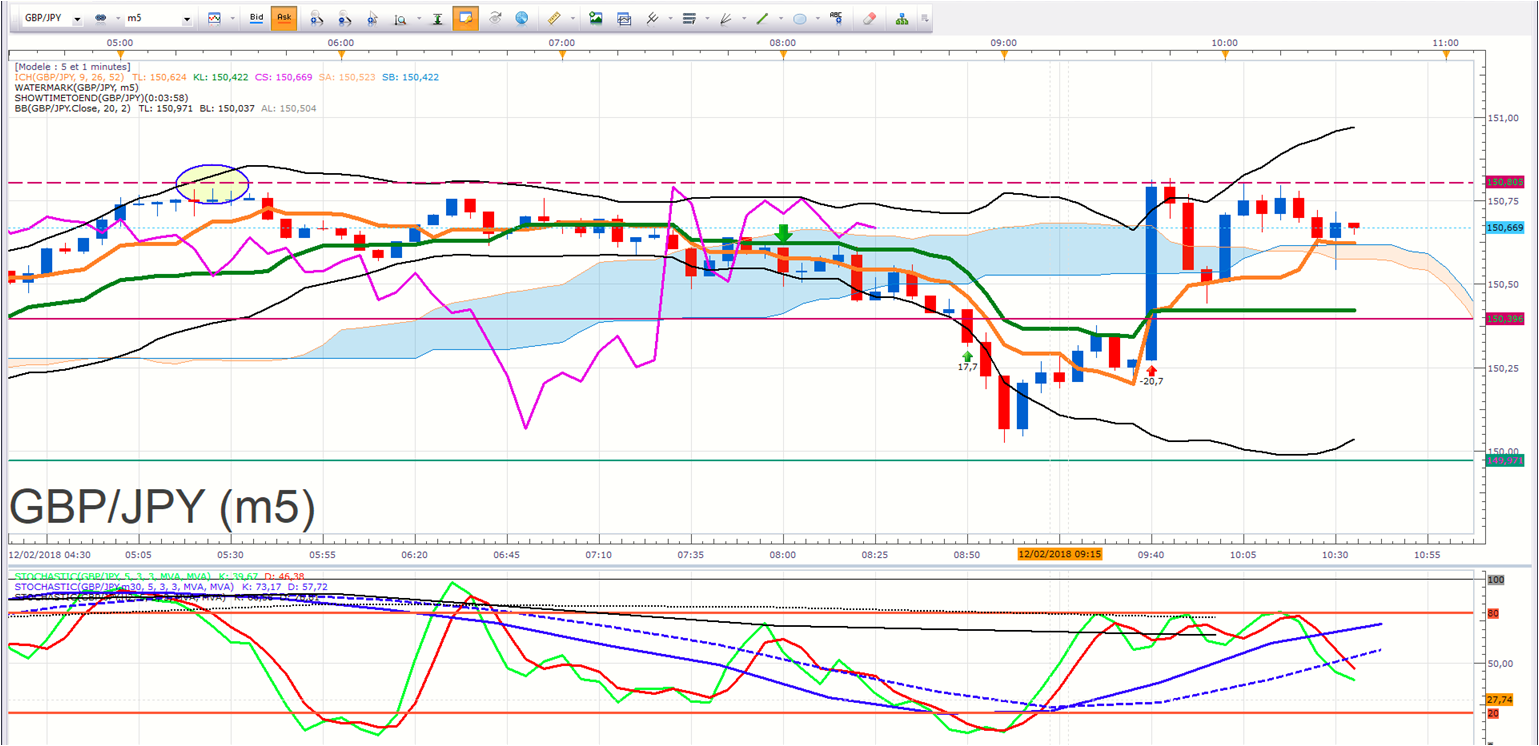Click the 151,00 price axis label
The image size is (1539, 746).
point(1504,118)
